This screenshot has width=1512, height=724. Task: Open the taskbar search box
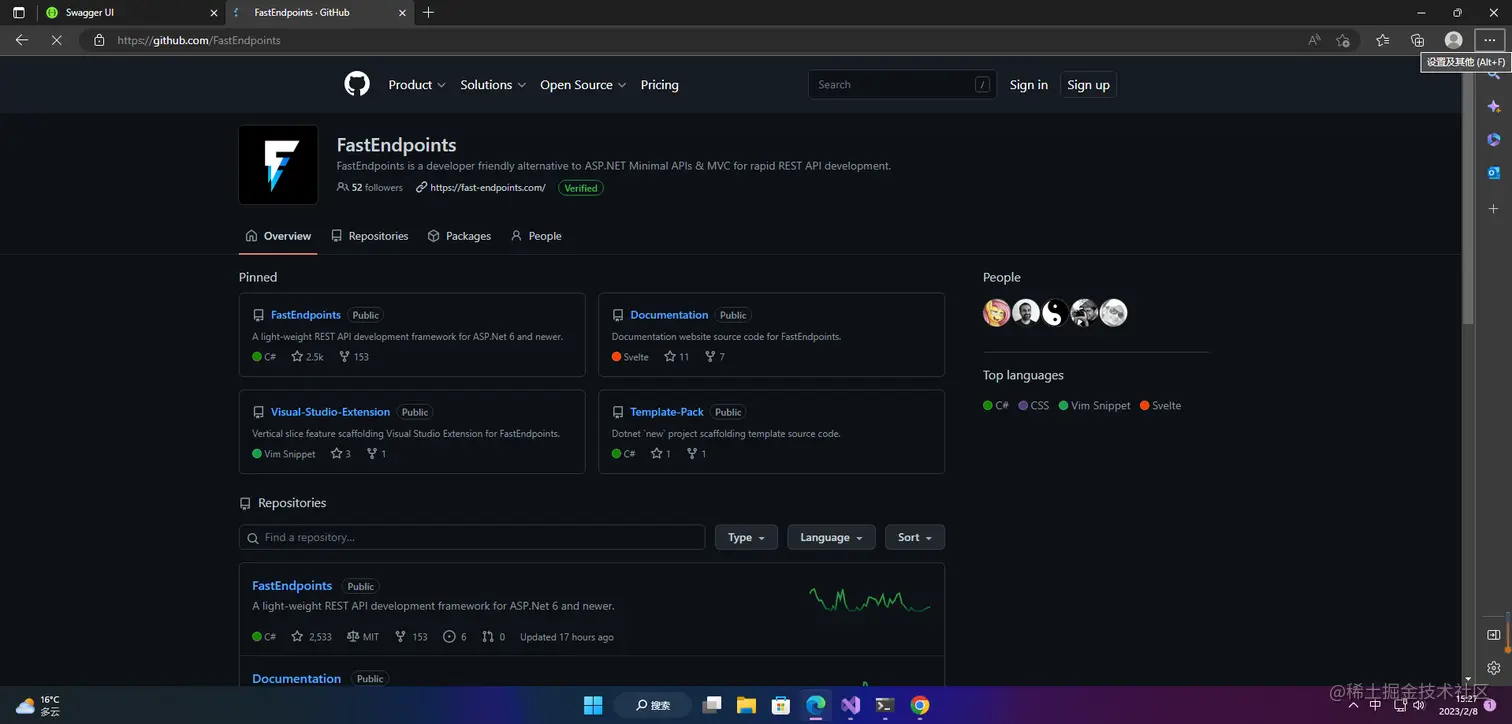click(652, 705)
